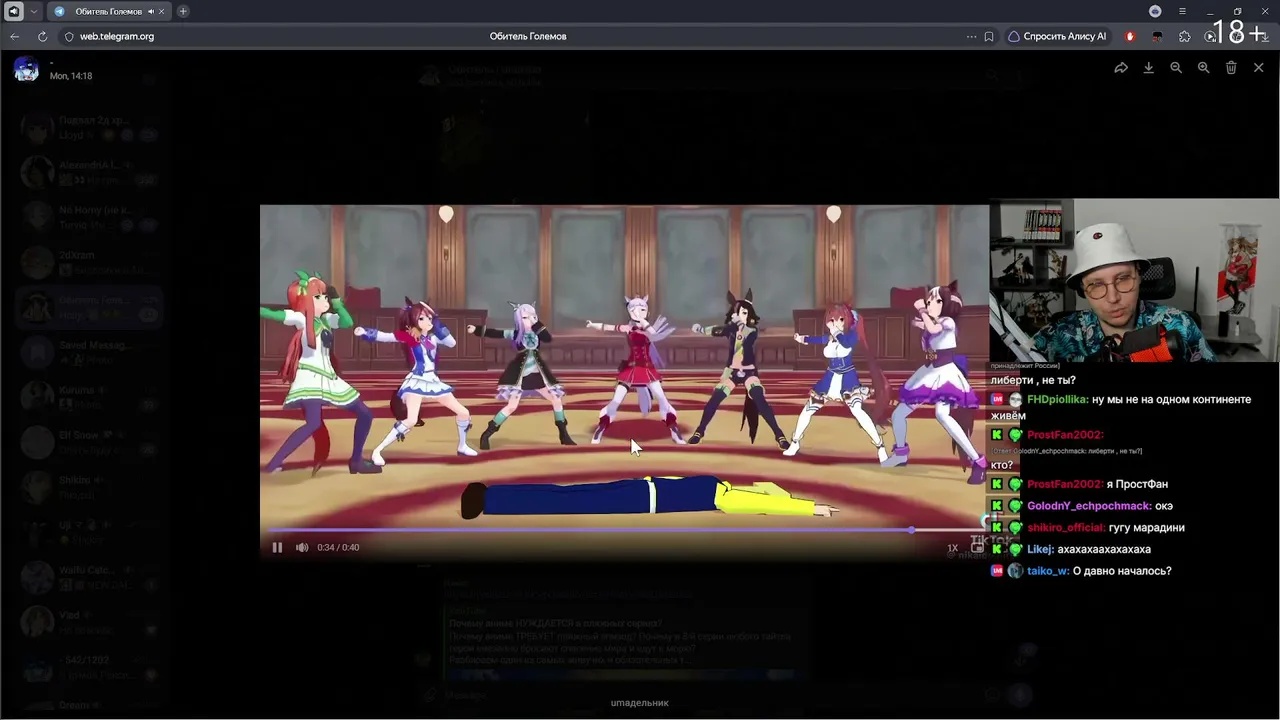Mute the Обитель Големов tab audio
The image size is (1280, 720).
pos(151,12)
